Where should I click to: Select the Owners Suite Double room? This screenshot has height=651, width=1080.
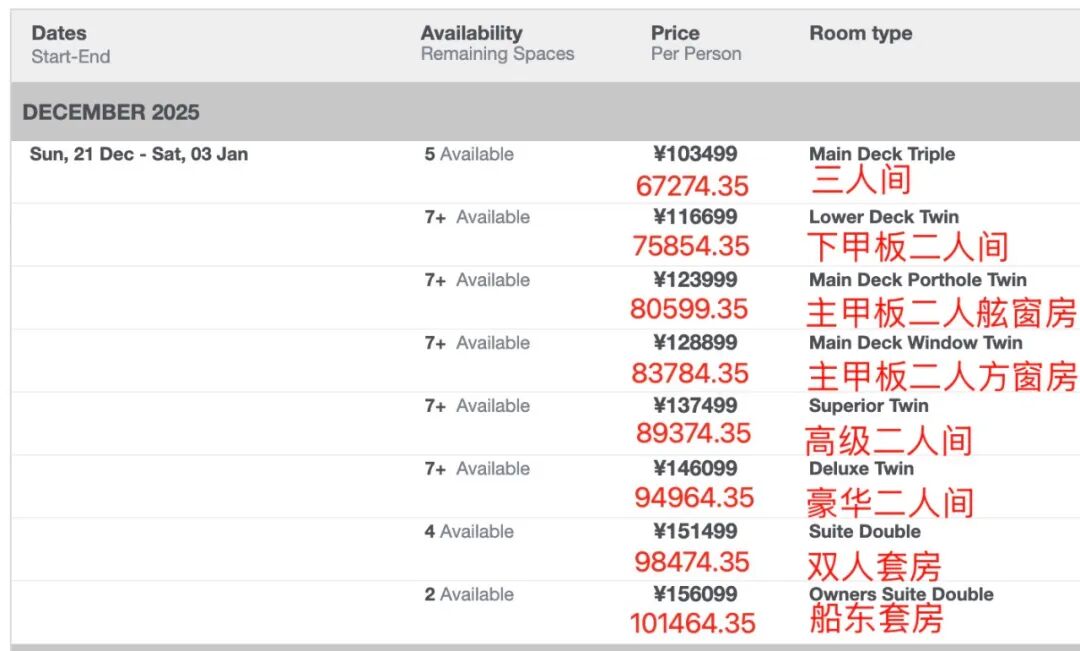(900, 595)
